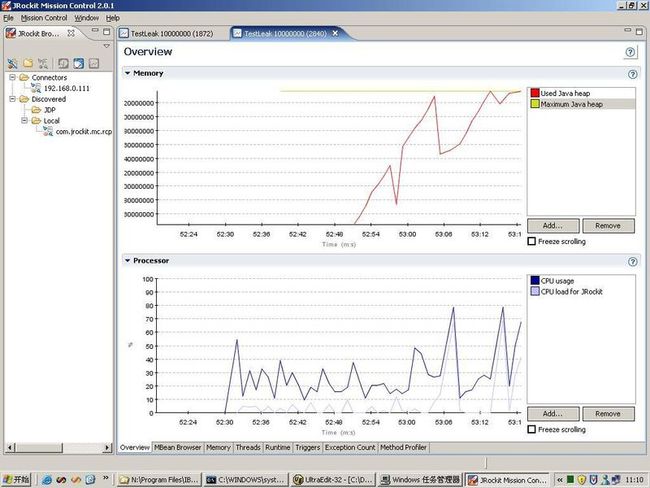Click the orange quick launch icon before the chevron group
This screenshot has height=488, width=650.
click(x=75, y=480)
